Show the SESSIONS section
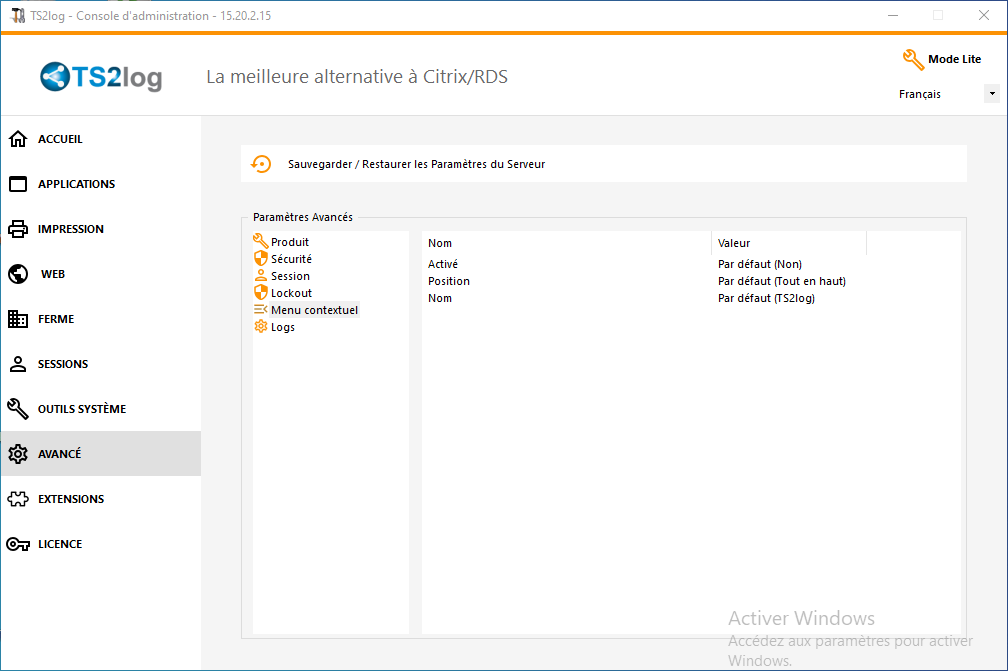This screenshot has width=1008, height=671. (101, 364)
